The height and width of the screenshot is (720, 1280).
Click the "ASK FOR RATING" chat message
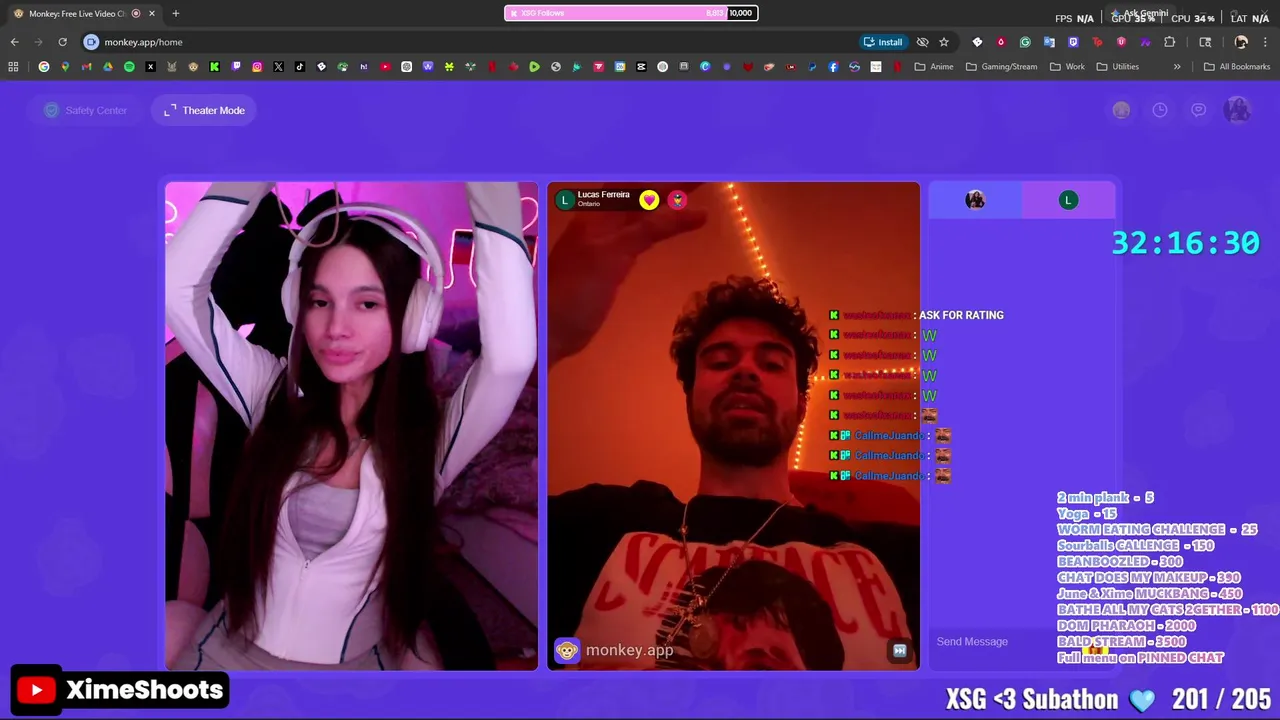[x=961, y=315]
